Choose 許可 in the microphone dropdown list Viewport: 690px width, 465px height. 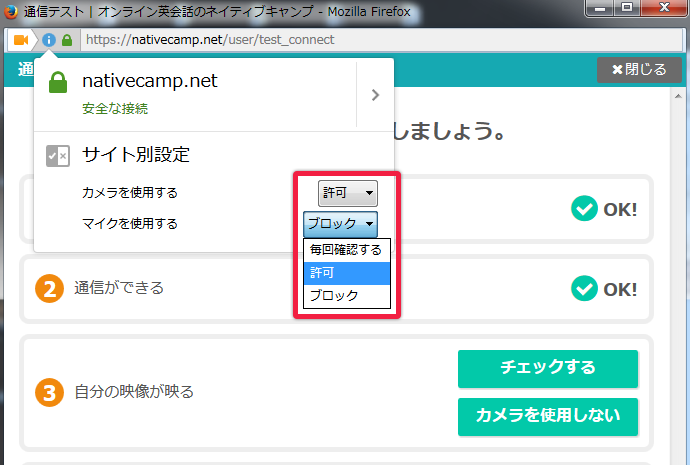point(345,273)
